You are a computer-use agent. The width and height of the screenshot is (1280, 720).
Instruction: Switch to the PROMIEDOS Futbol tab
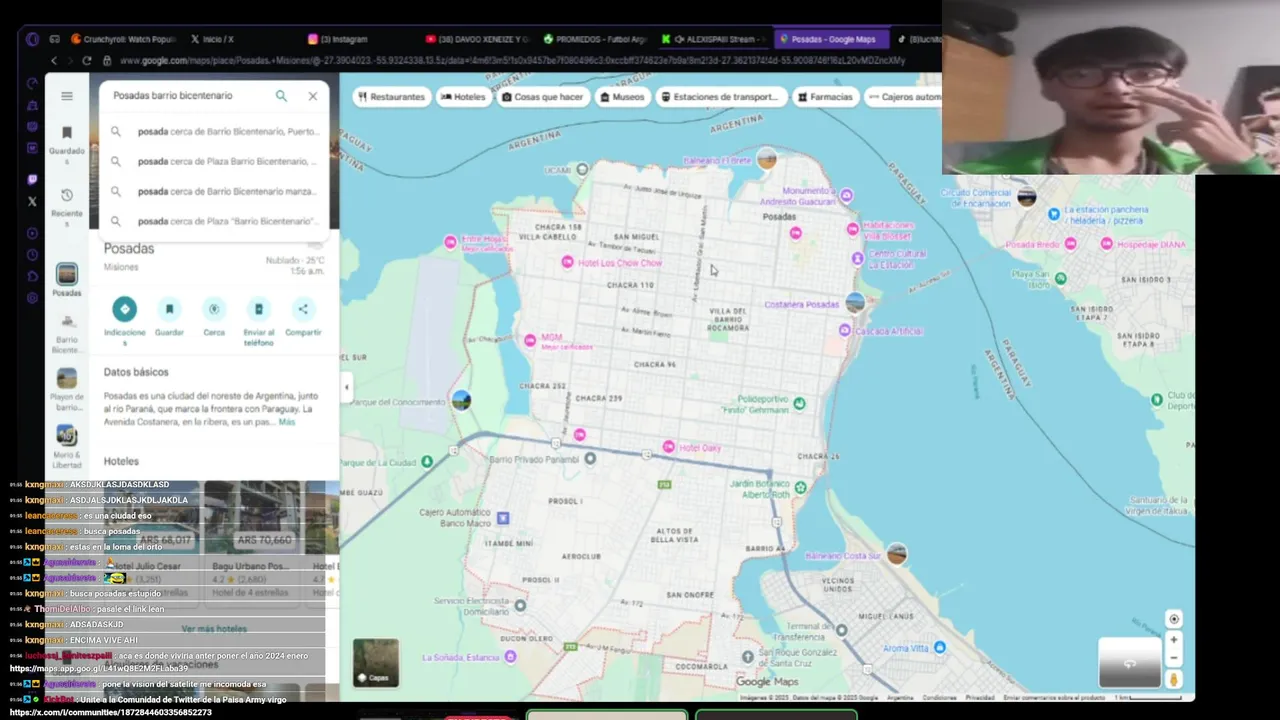pos(595,39)
